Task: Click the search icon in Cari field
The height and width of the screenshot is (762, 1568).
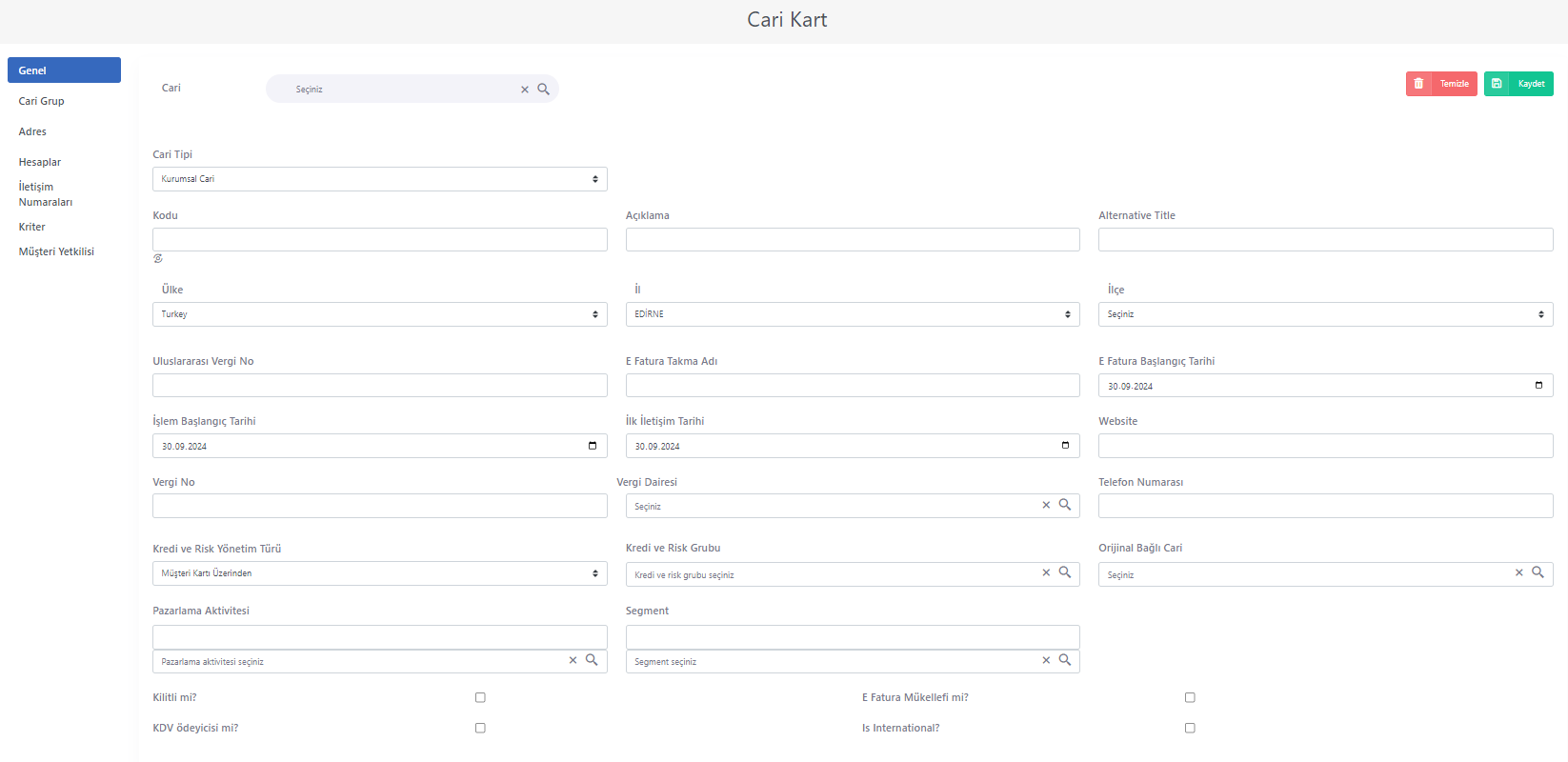Action: tap(543, 89)
